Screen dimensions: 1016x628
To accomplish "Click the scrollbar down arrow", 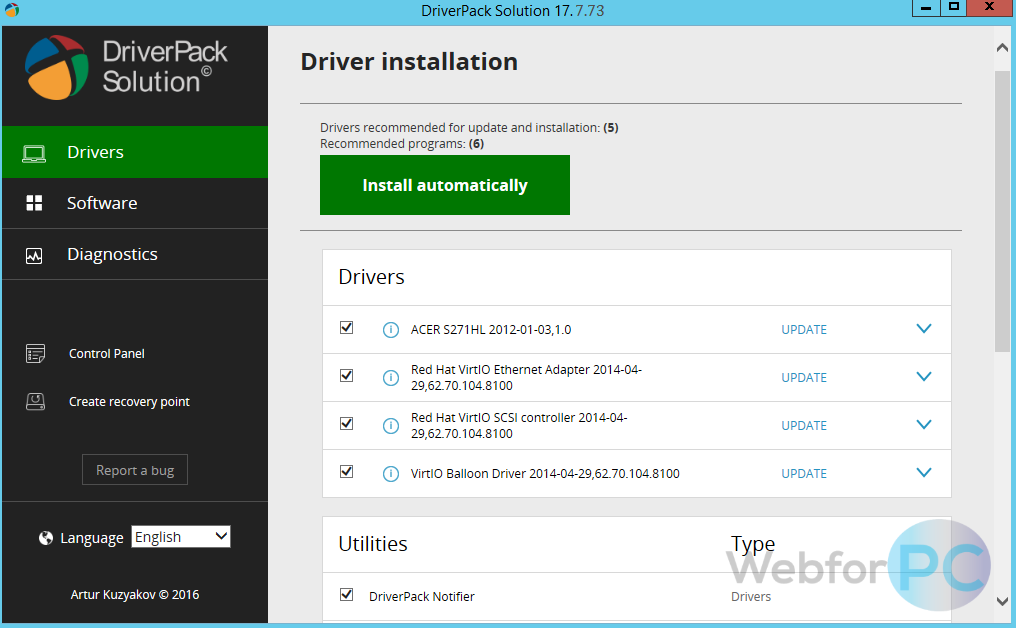I will pos(1001,602).
